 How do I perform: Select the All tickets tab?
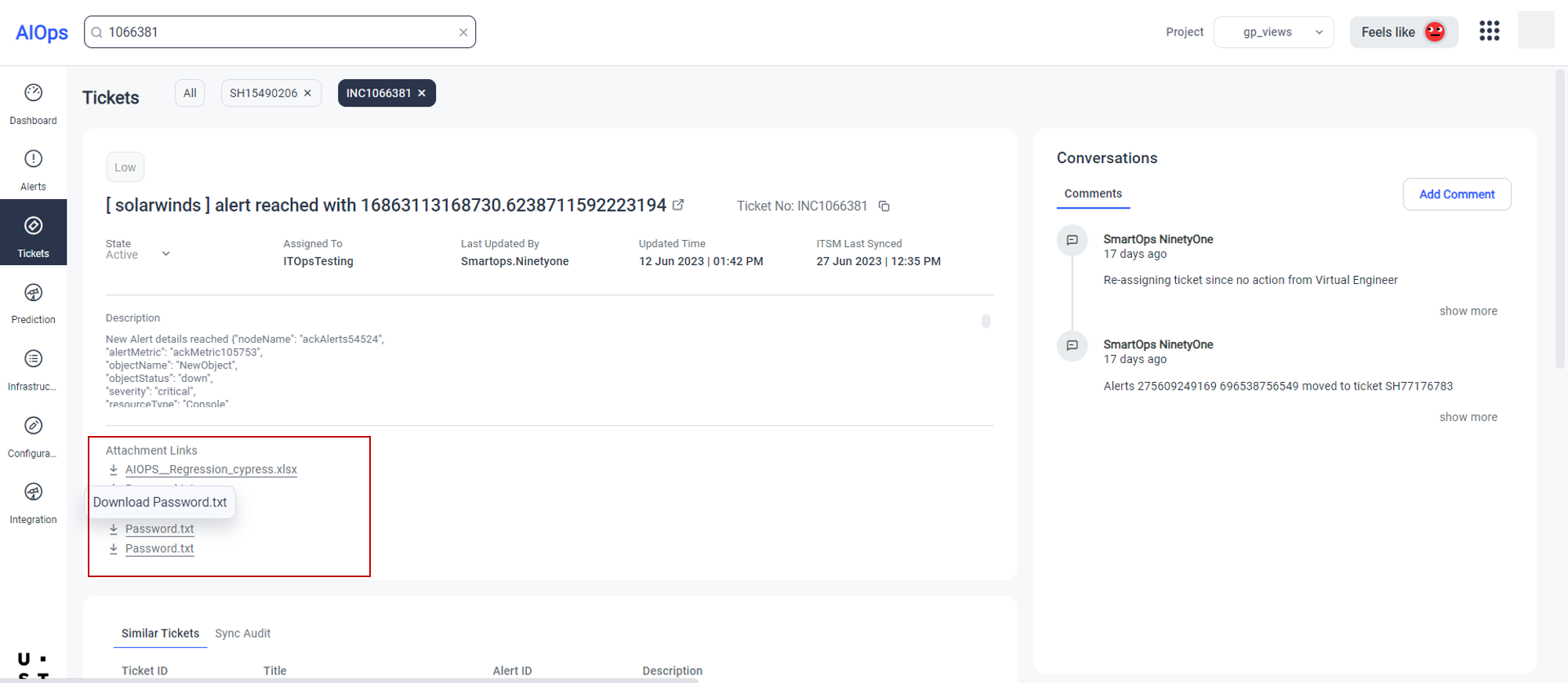coord(190,93)
